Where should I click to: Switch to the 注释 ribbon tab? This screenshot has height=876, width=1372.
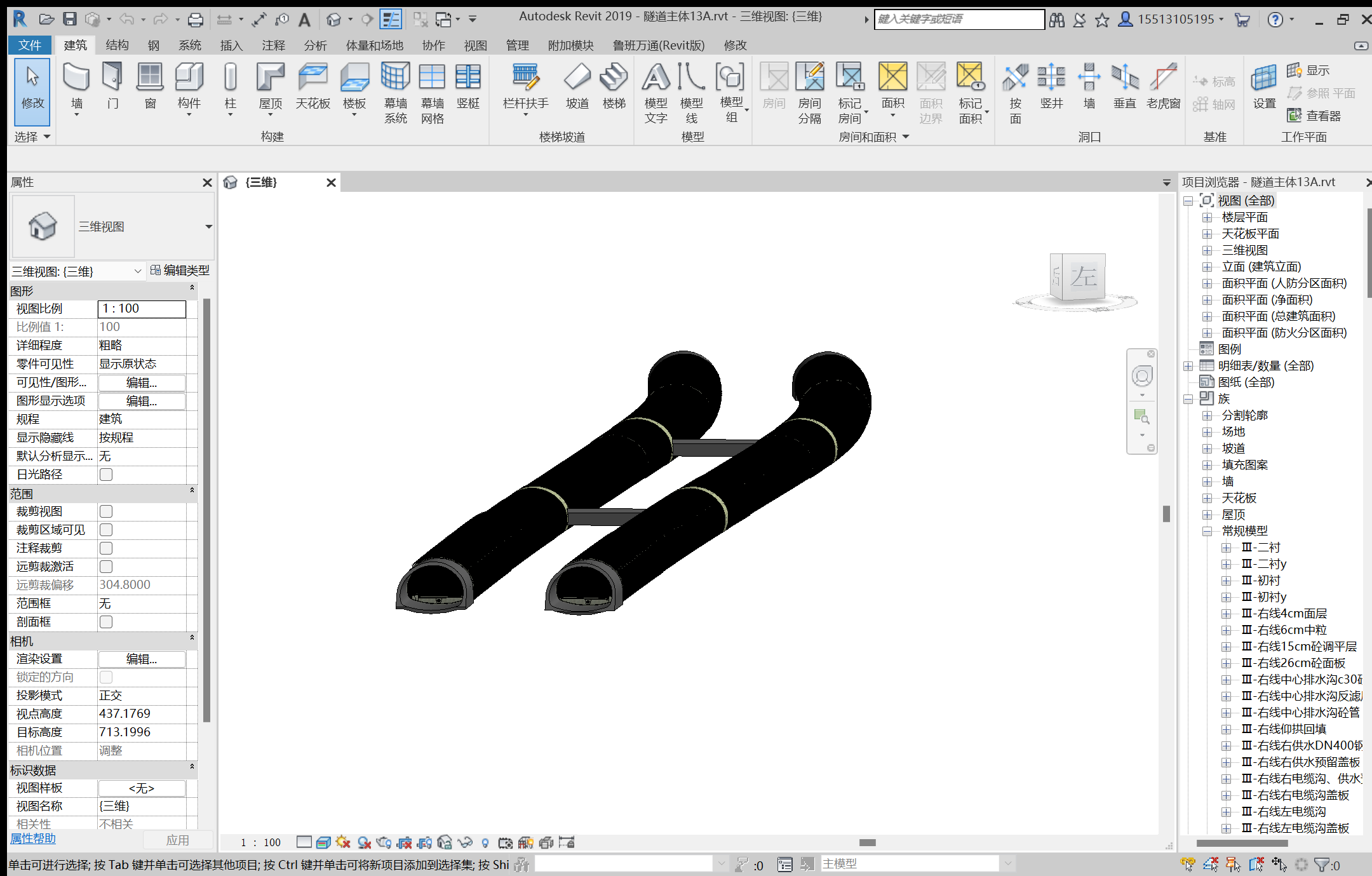[x=273, y=45]
